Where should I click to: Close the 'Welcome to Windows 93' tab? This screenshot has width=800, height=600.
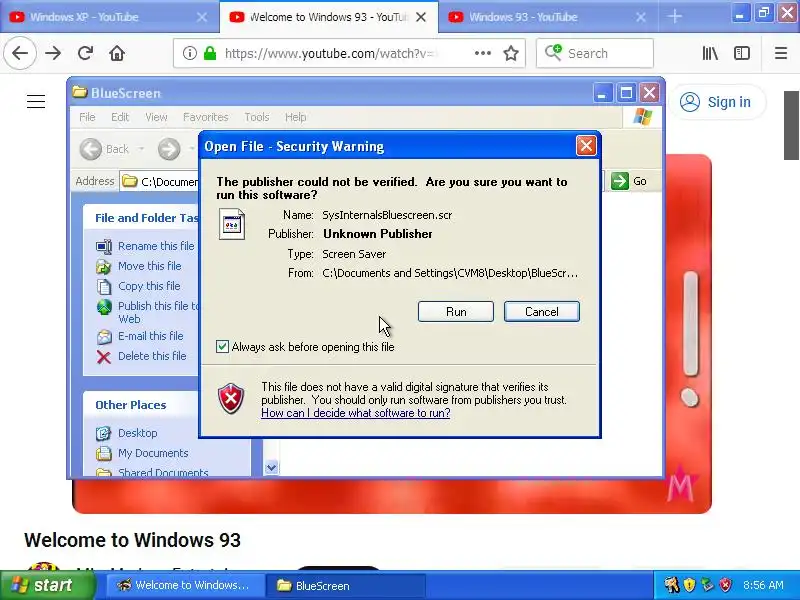coord(421,17)
